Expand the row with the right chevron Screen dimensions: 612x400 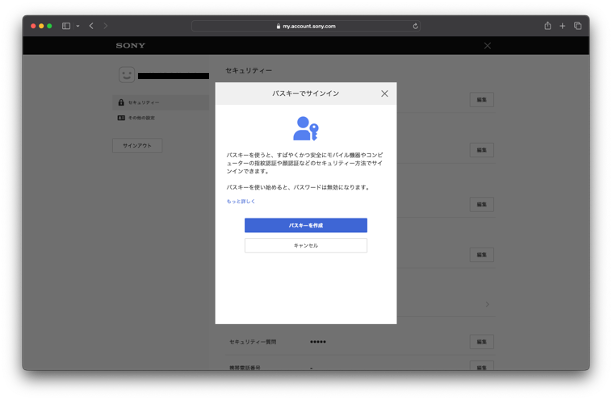pos(487,304)
